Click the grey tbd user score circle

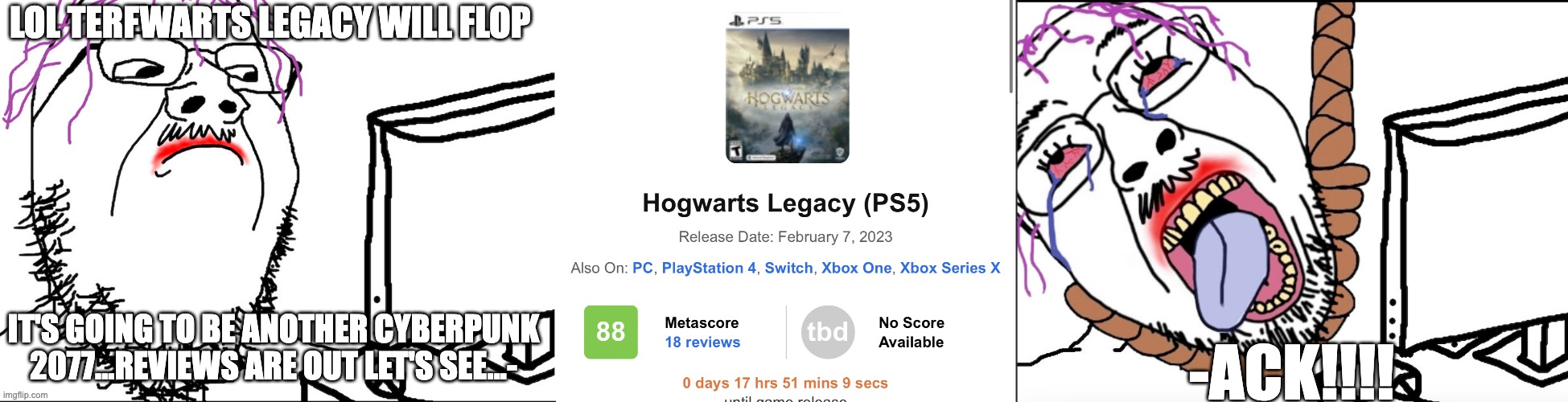coord(828,332)
